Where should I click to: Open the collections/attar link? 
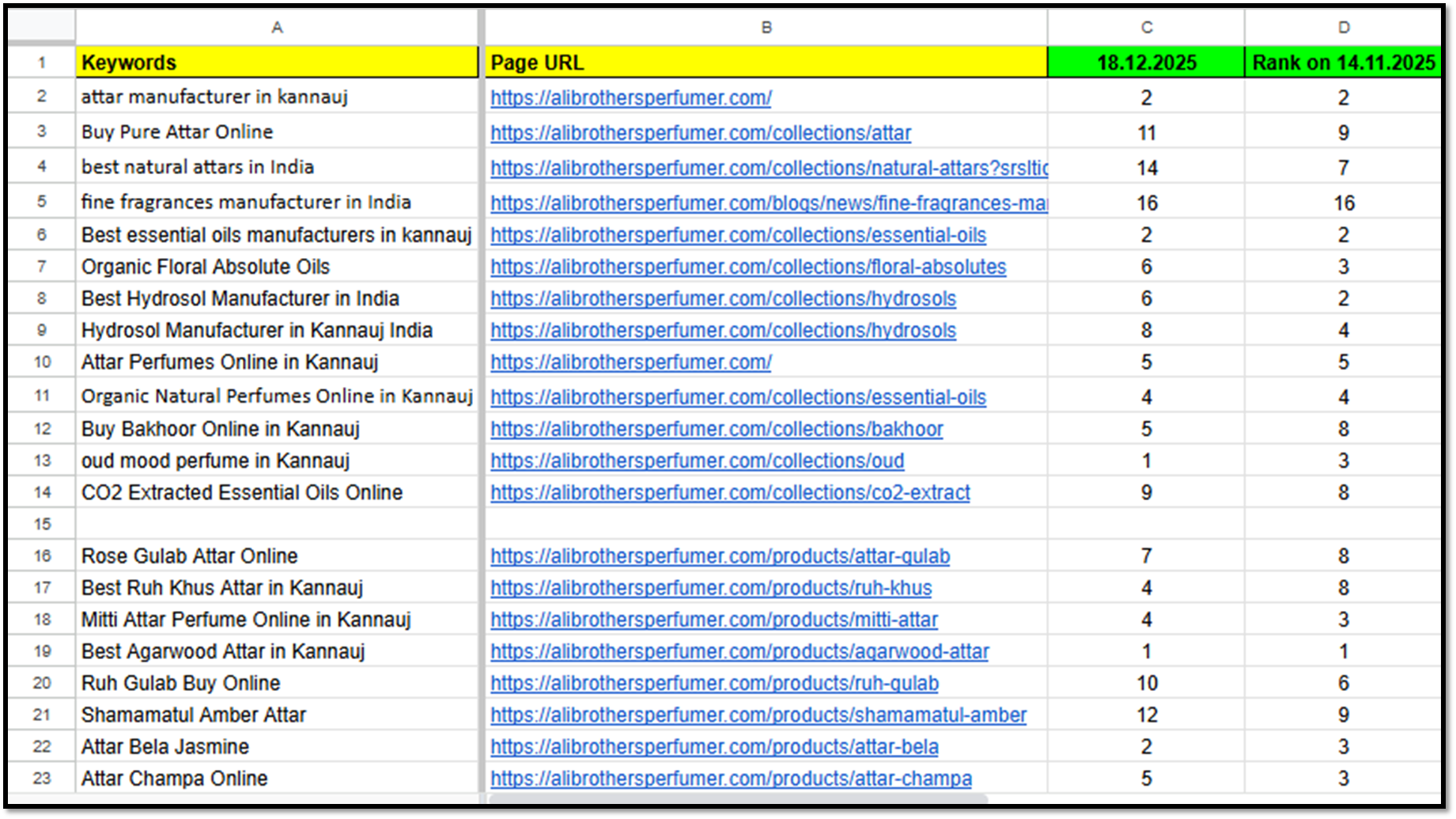[700, 133]
